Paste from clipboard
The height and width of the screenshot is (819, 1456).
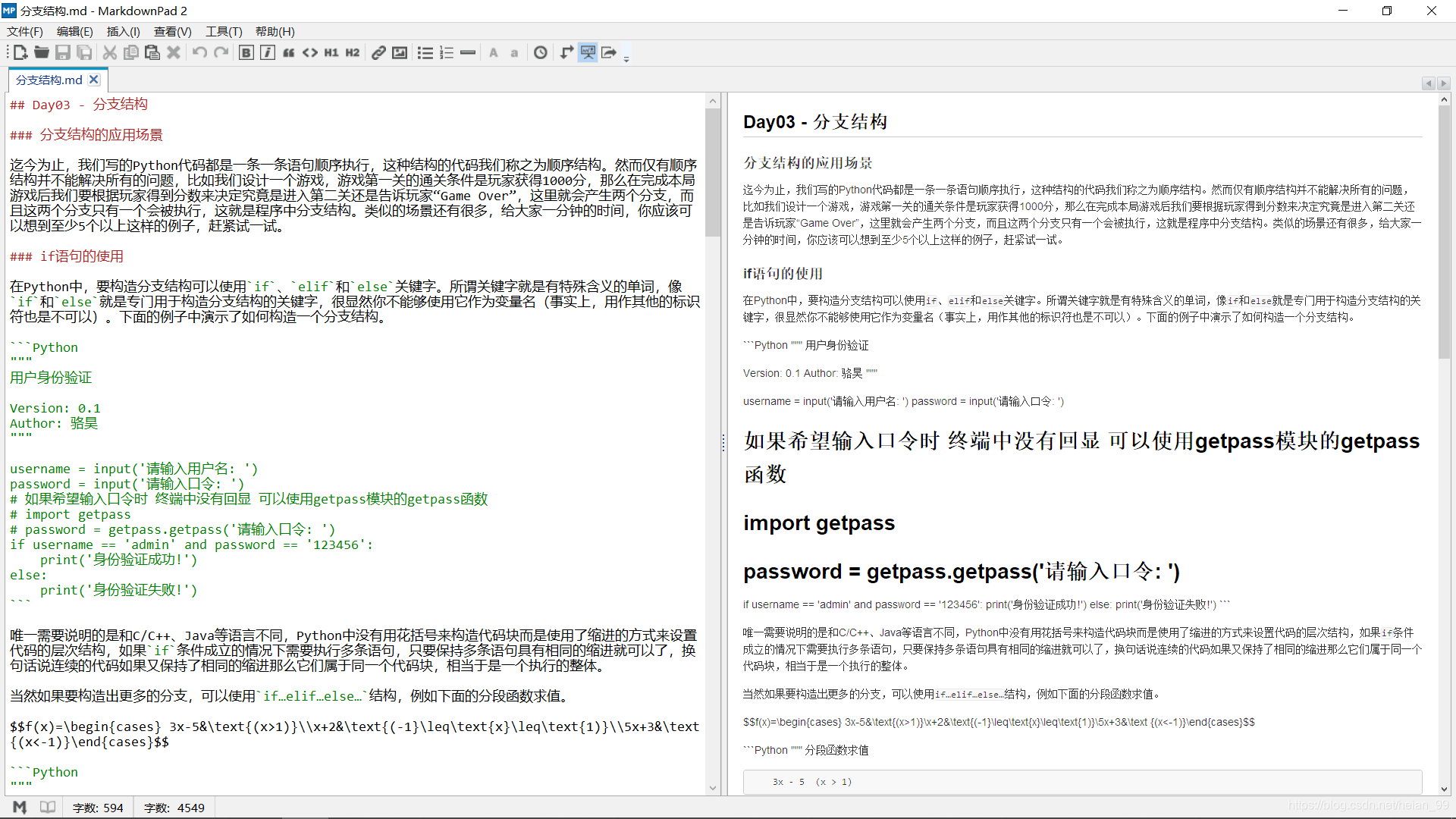coord(152,52)
